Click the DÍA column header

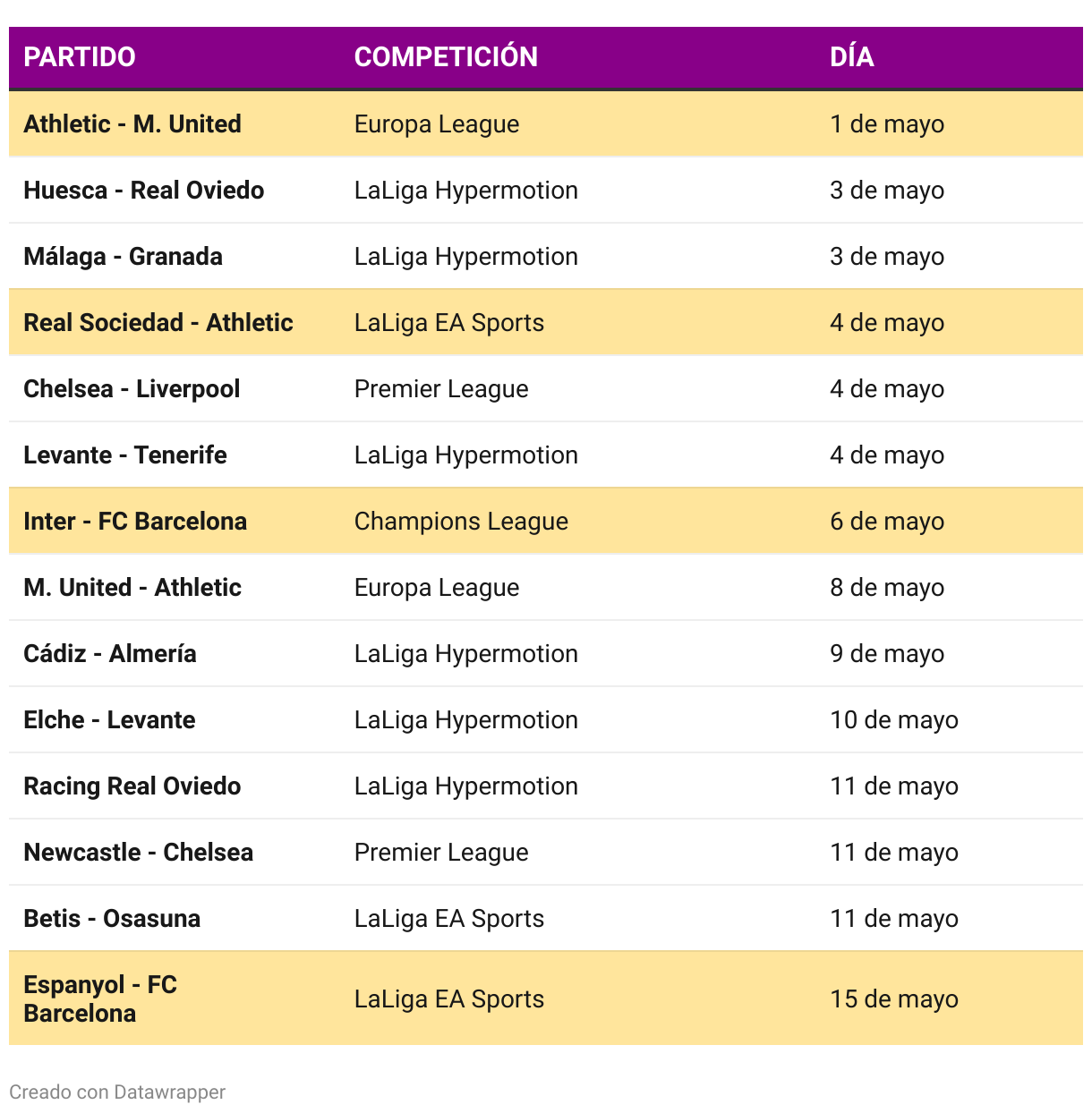(x=851, y=57)
